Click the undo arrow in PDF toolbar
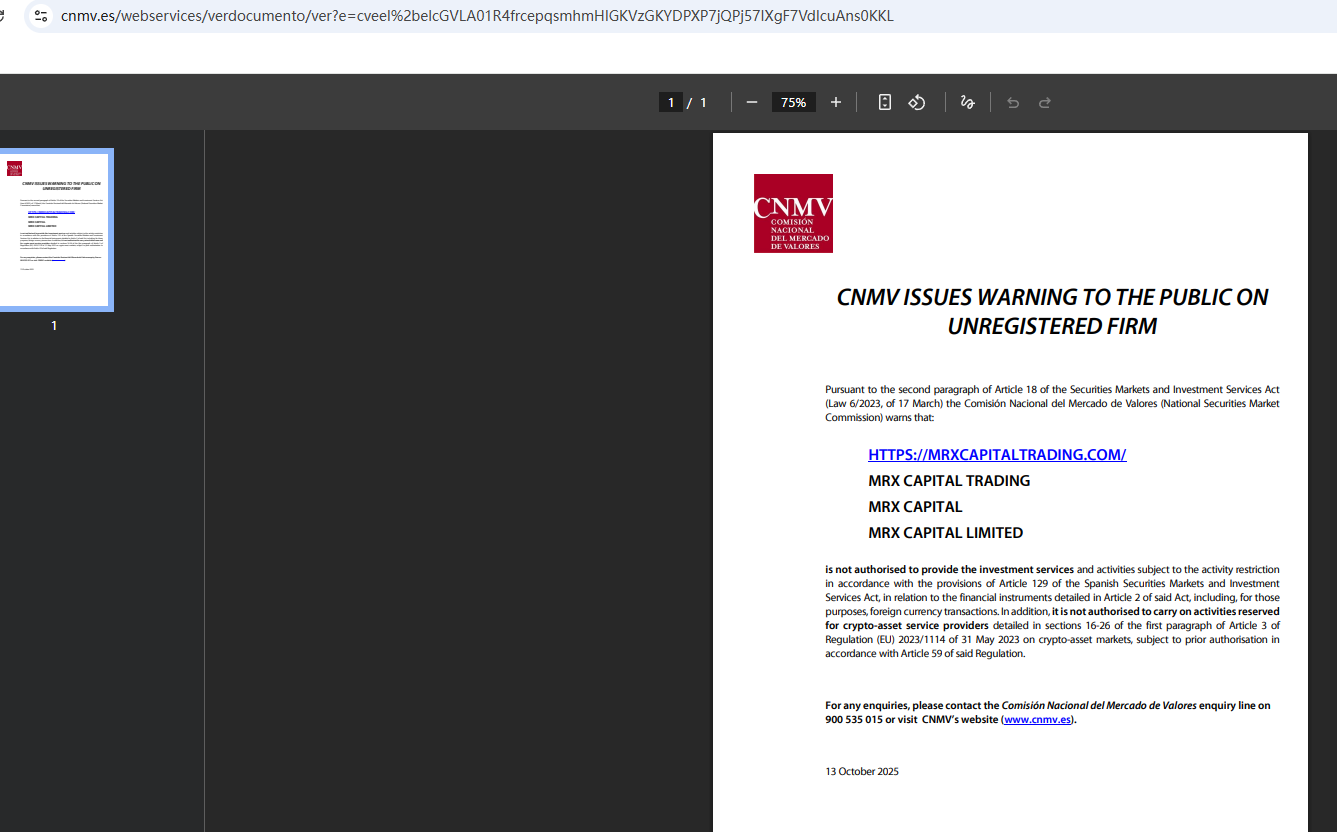 (x=1013, y=102)
